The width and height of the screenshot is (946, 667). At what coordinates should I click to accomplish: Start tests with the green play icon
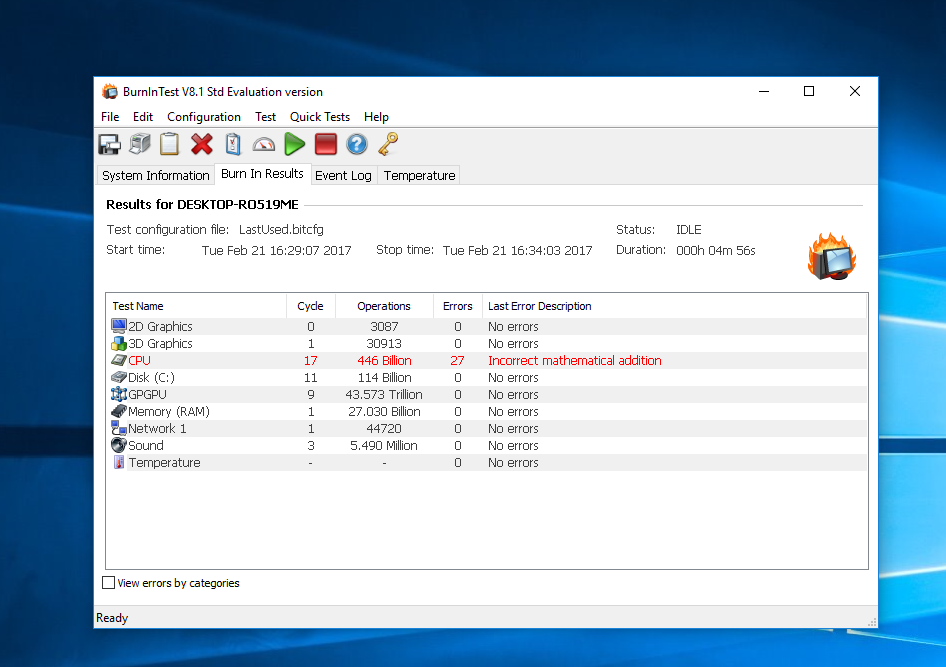(x=294, y=145)
